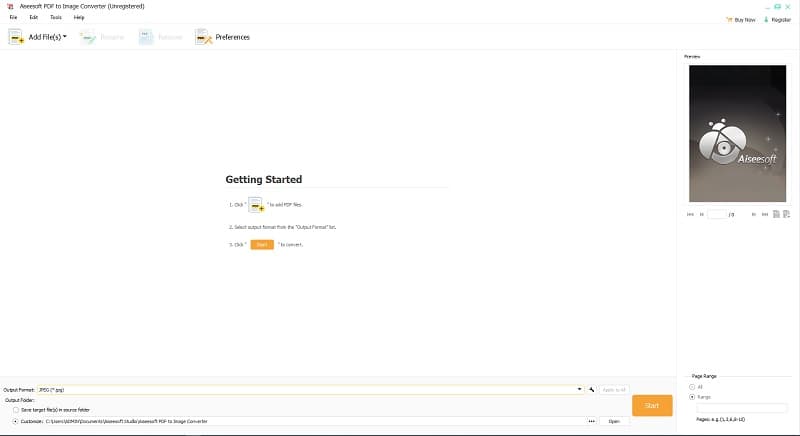Screen dimensions: 800x436
Task: Expand the Add File(s) dropdown arrow
Action: (x=65, y=37)
